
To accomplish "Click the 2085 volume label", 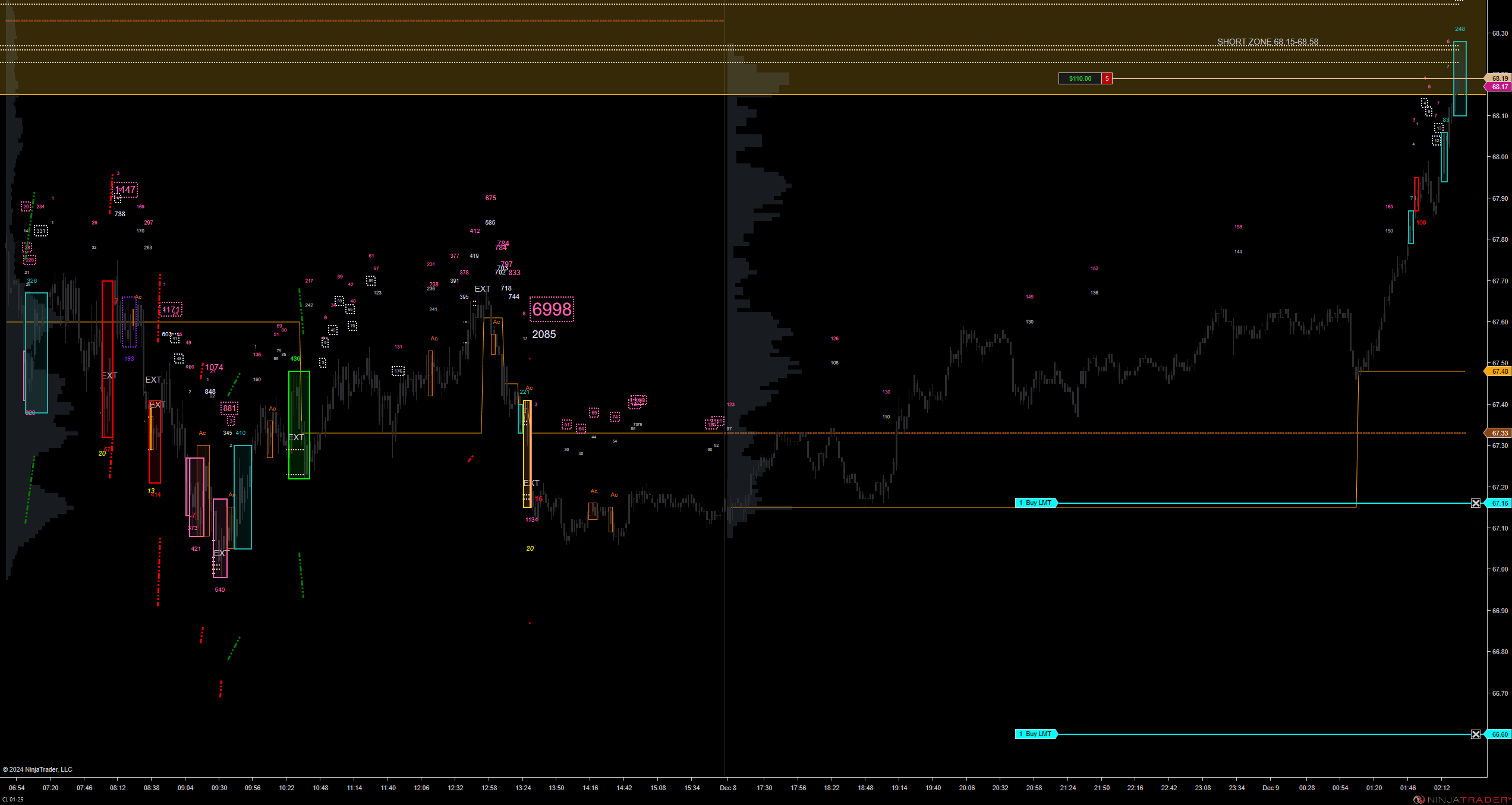I will tap(544, 334).
